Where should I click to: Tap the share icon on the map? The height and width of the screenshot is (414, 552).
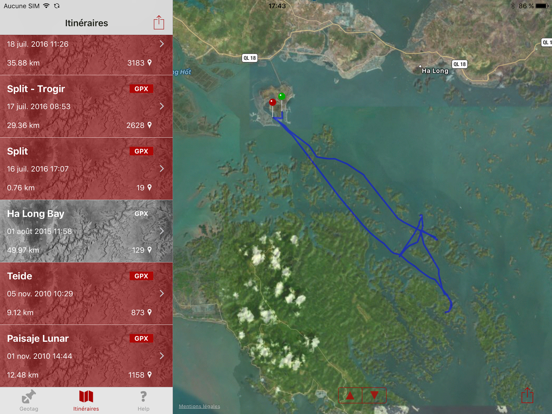[x=527, y=395]
